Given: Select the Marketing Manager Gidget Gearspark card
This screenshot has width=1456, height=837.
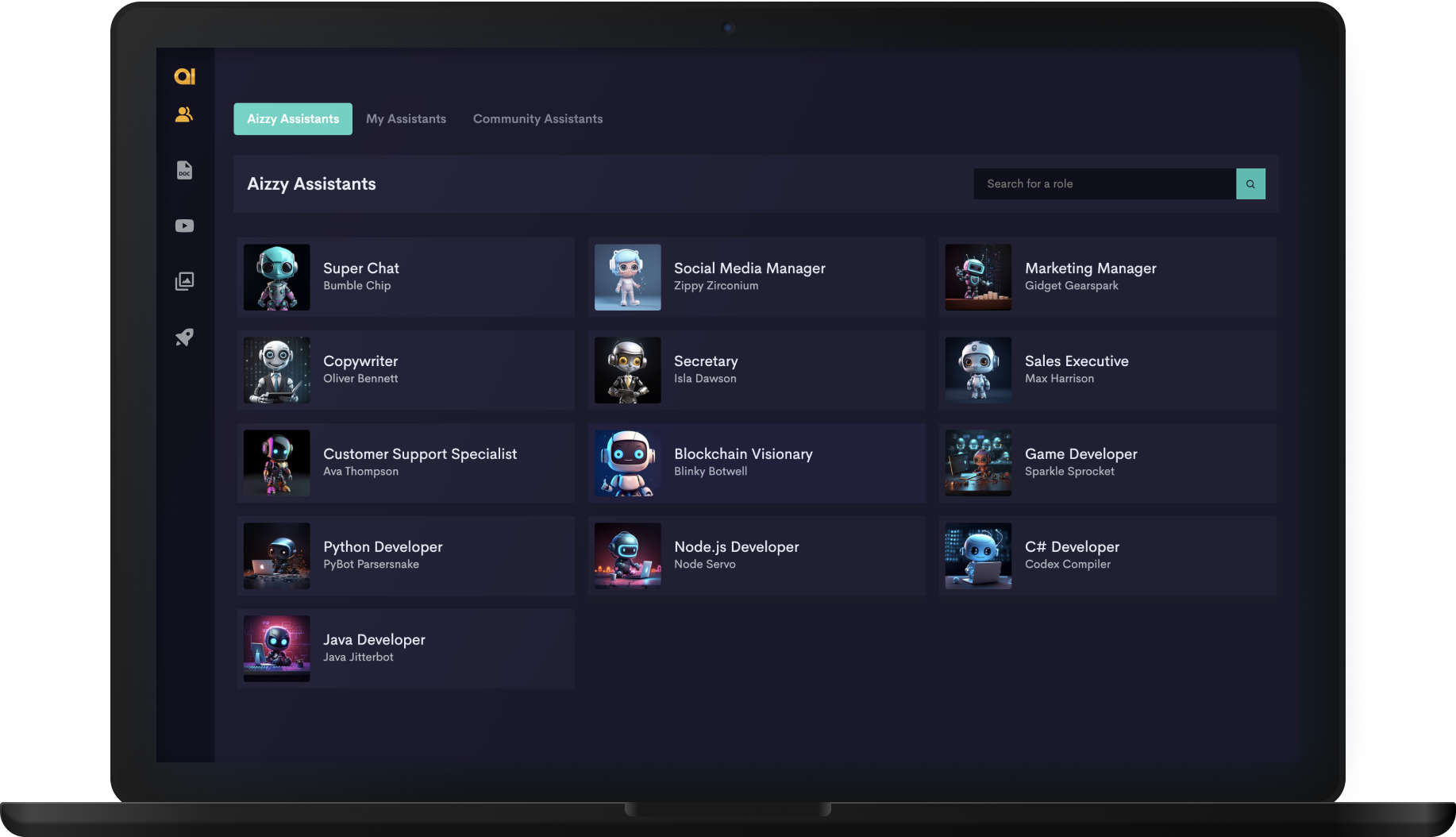Looking at the screenshot, I should pyautogui.click(x=1107, y=277).
